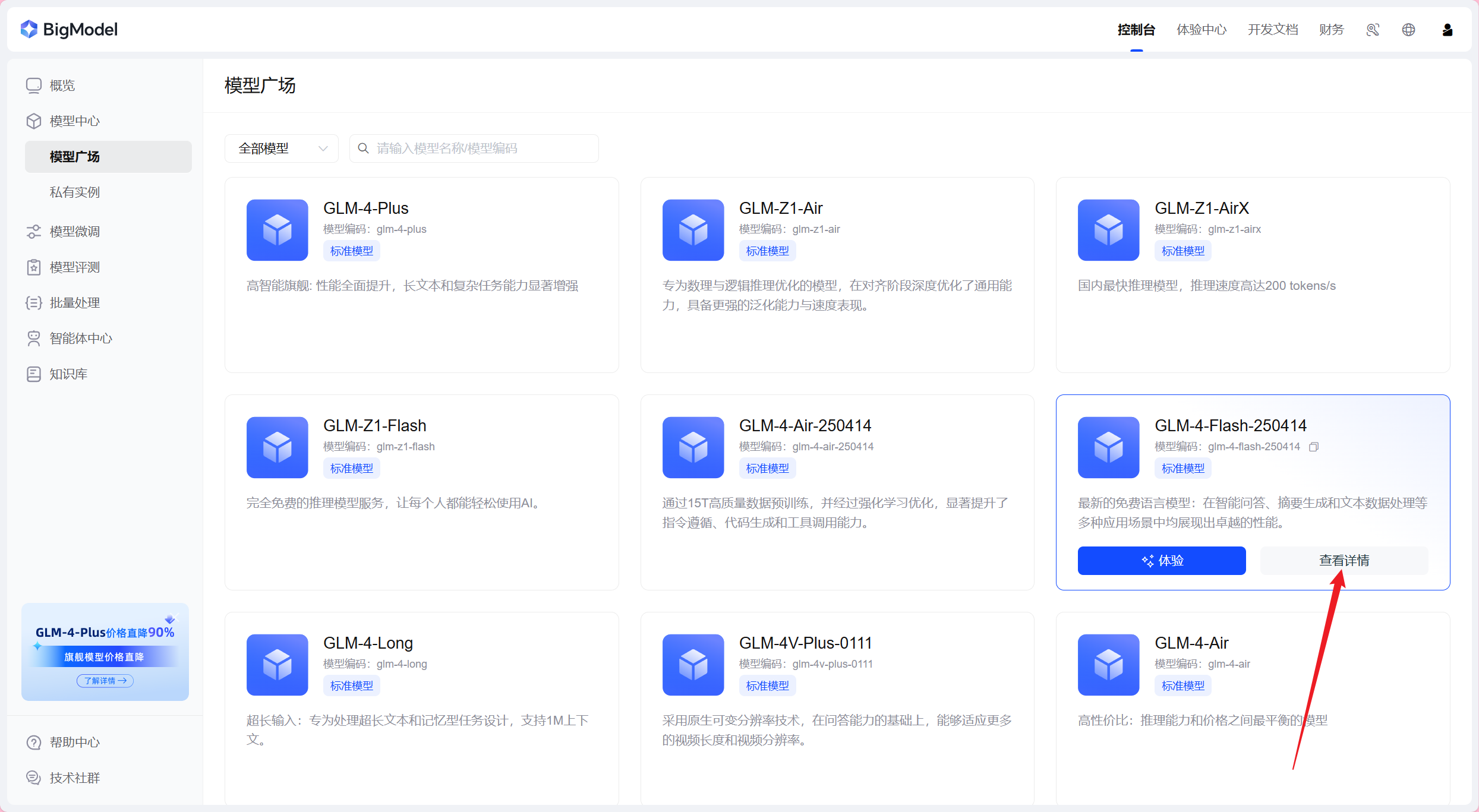
Task: Click the GLM-4-Long cube thumbnail
Action: [277, 665]
